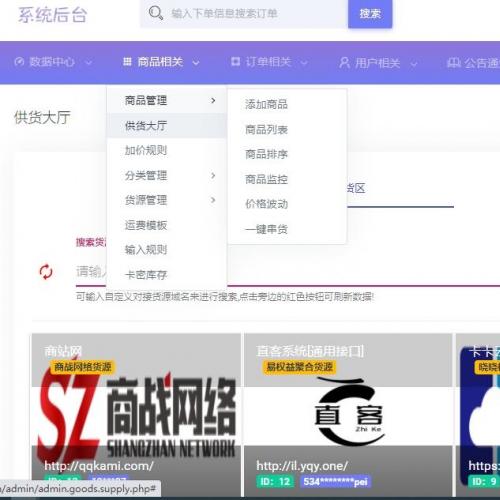The height and width of the screenshot is (500, 500).
Task: Select the 运费模板 menu entry
Action: 146,225
